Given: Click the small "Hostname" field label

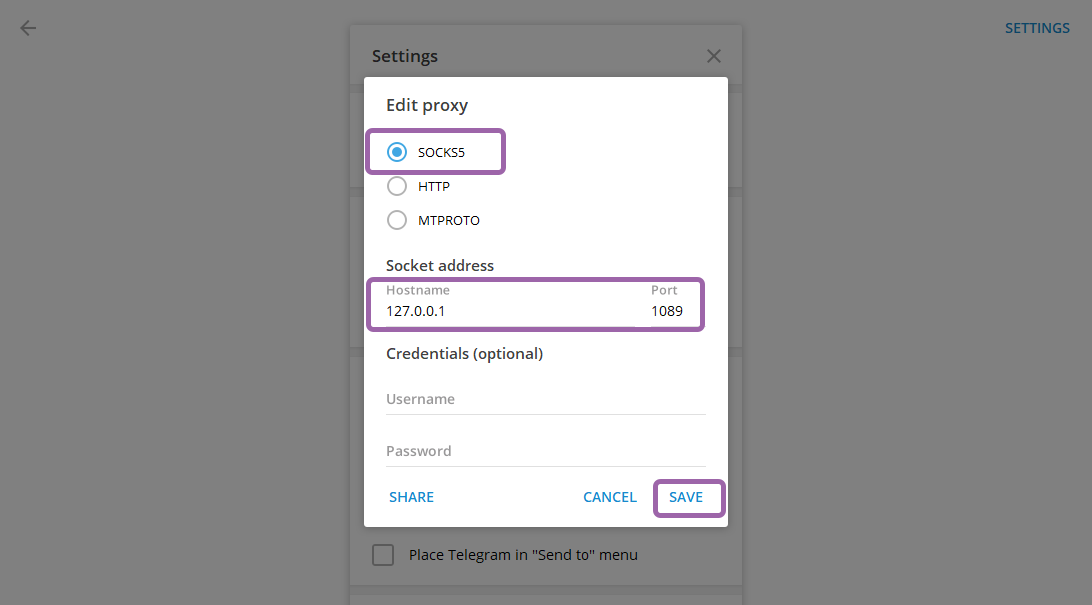Looking at the screenshot, I should pos(418,290).
